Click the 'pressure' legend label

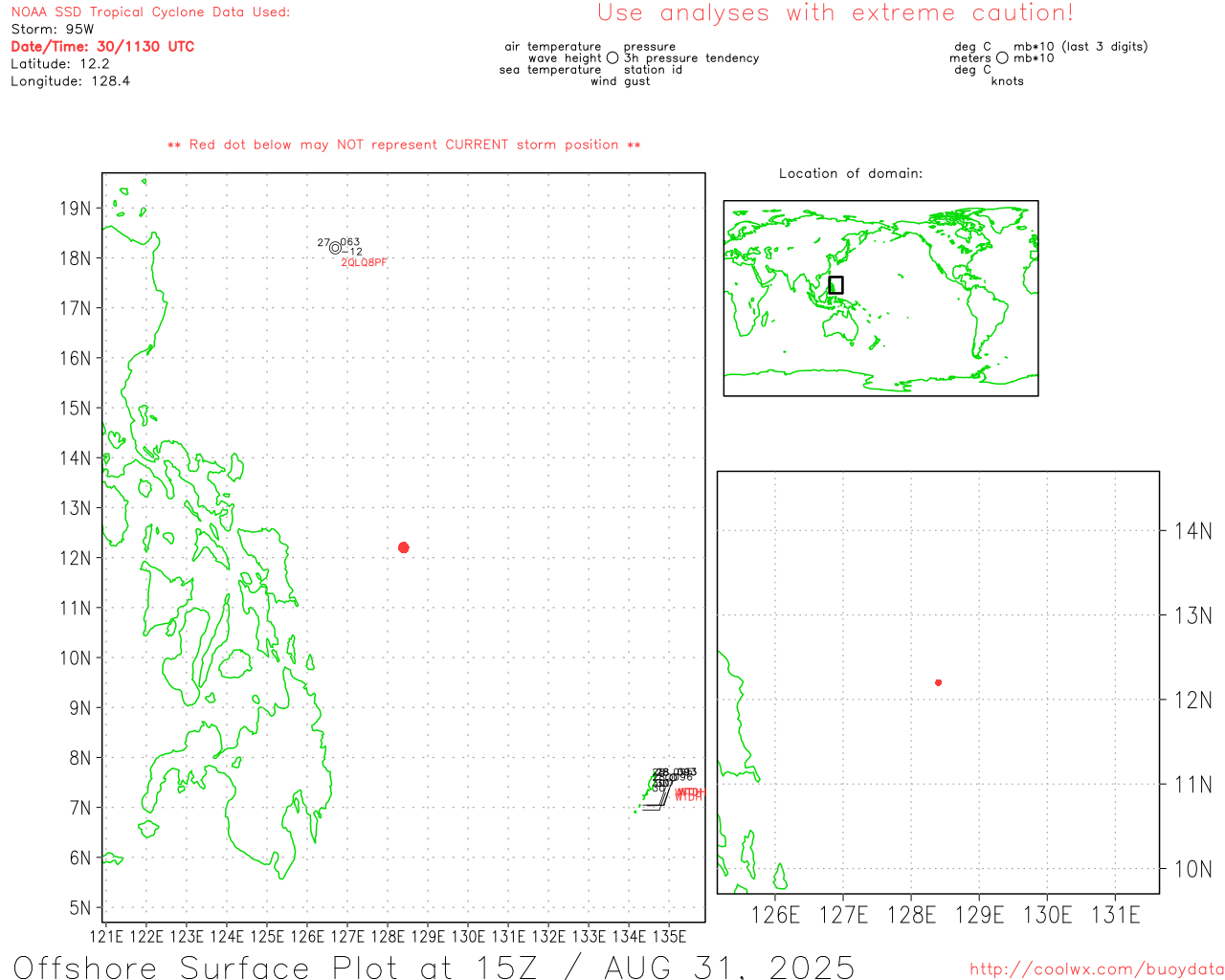pos(650,47)
